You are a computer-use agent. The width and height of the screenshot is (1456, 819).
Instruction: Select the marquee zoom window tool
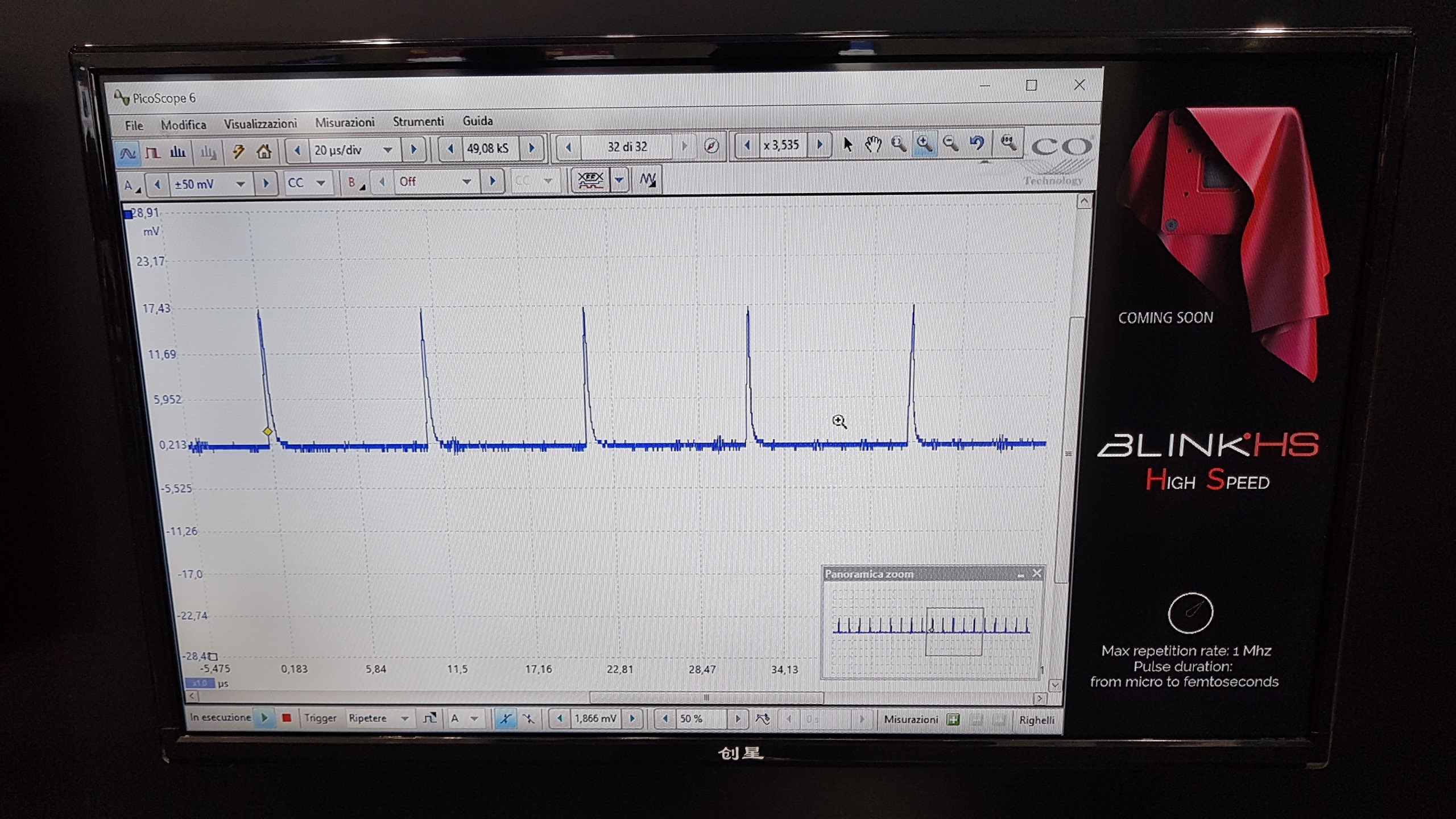(899, 144)
